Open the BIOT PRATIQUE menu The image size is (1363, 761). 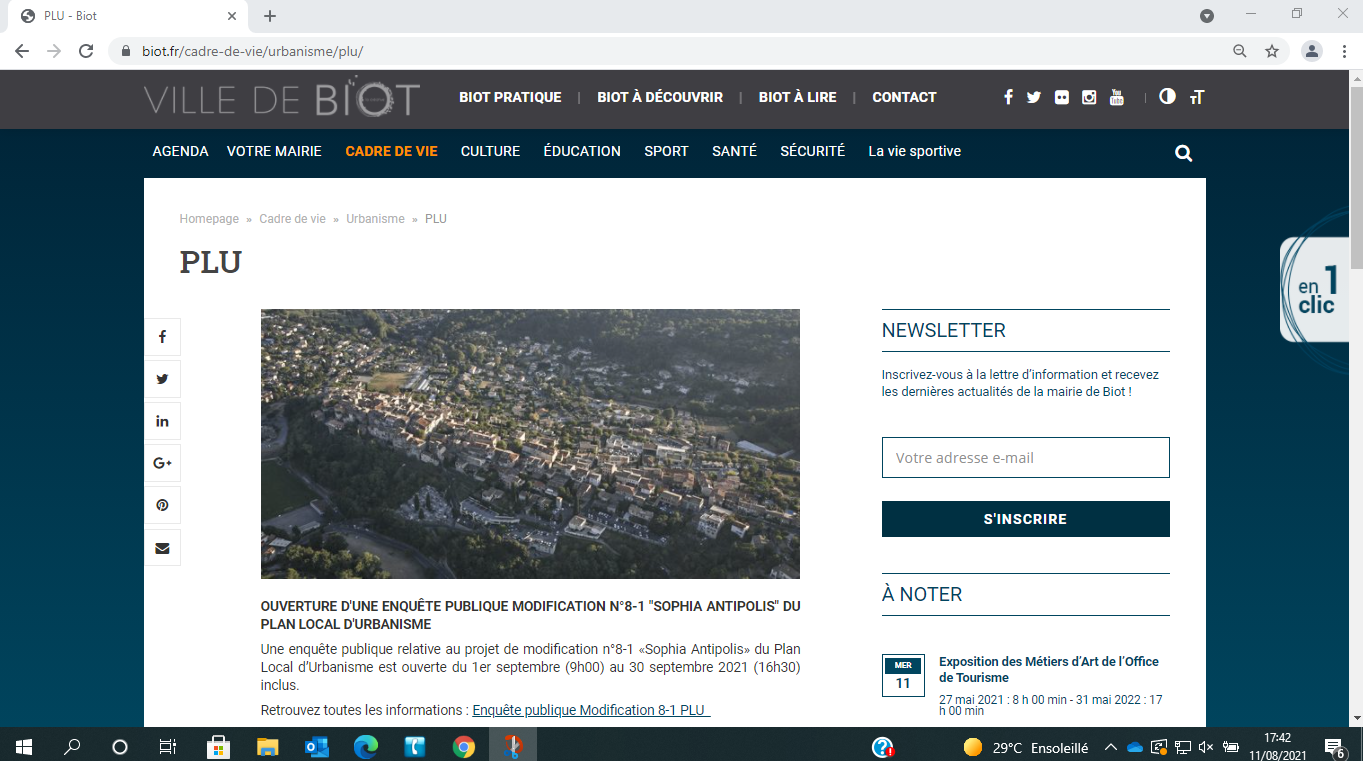click(510, 97)
